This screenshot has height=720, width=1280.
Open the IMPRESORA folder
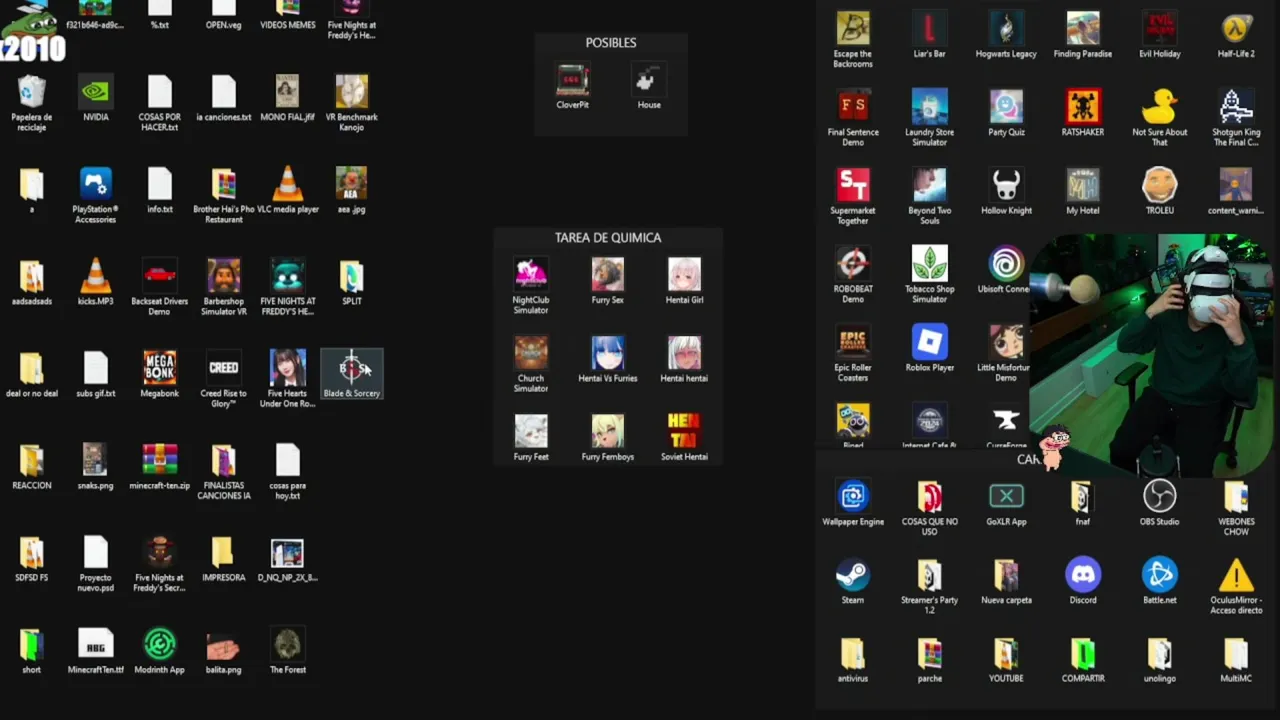224,552
